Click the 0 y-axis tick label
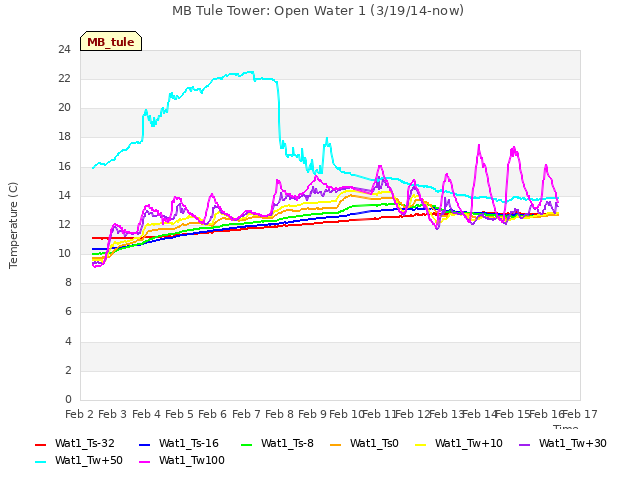Screen dimensions: 640x480 click(68, 399)
